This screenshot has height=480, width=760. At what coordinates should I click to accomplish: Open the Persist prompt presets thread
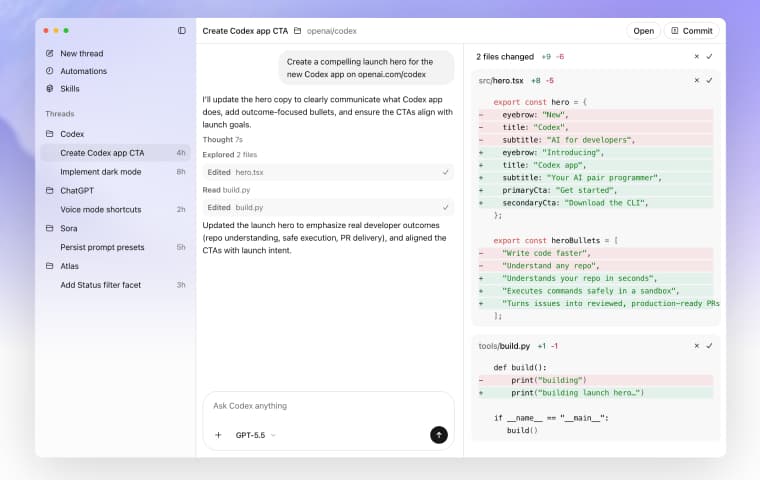point(116,247)
